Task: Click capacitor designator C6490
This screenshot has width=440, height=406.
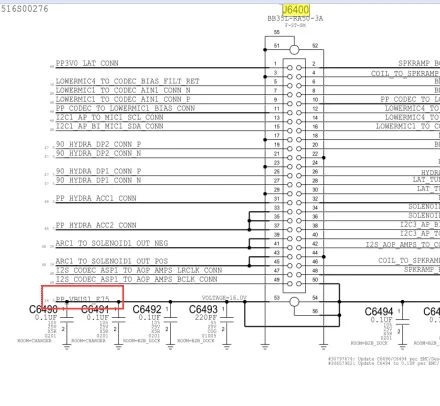Action: click(43, 309)
